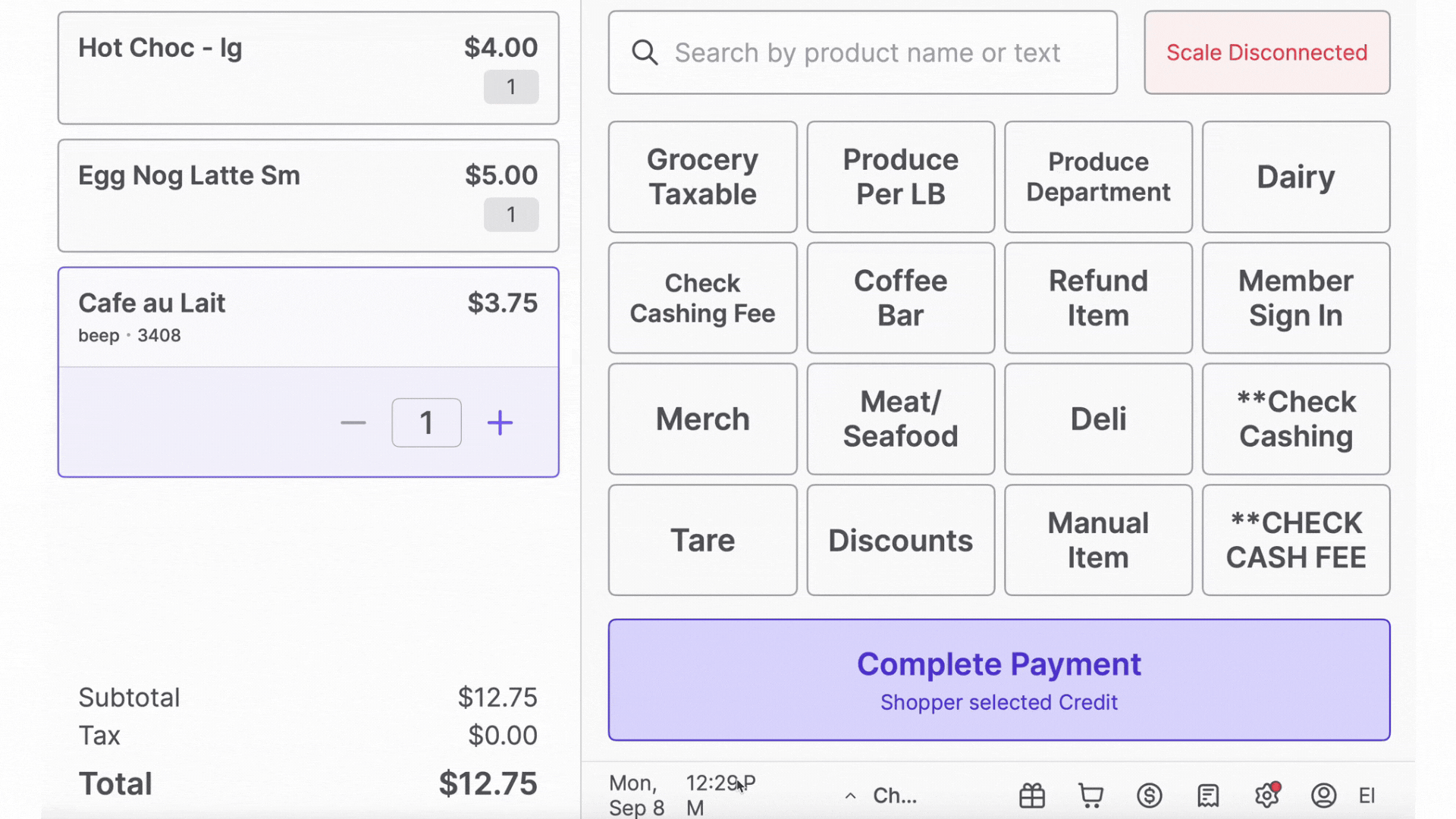Open the user profile icon
Viewport: 1456px width, 819px height.
1324,795
